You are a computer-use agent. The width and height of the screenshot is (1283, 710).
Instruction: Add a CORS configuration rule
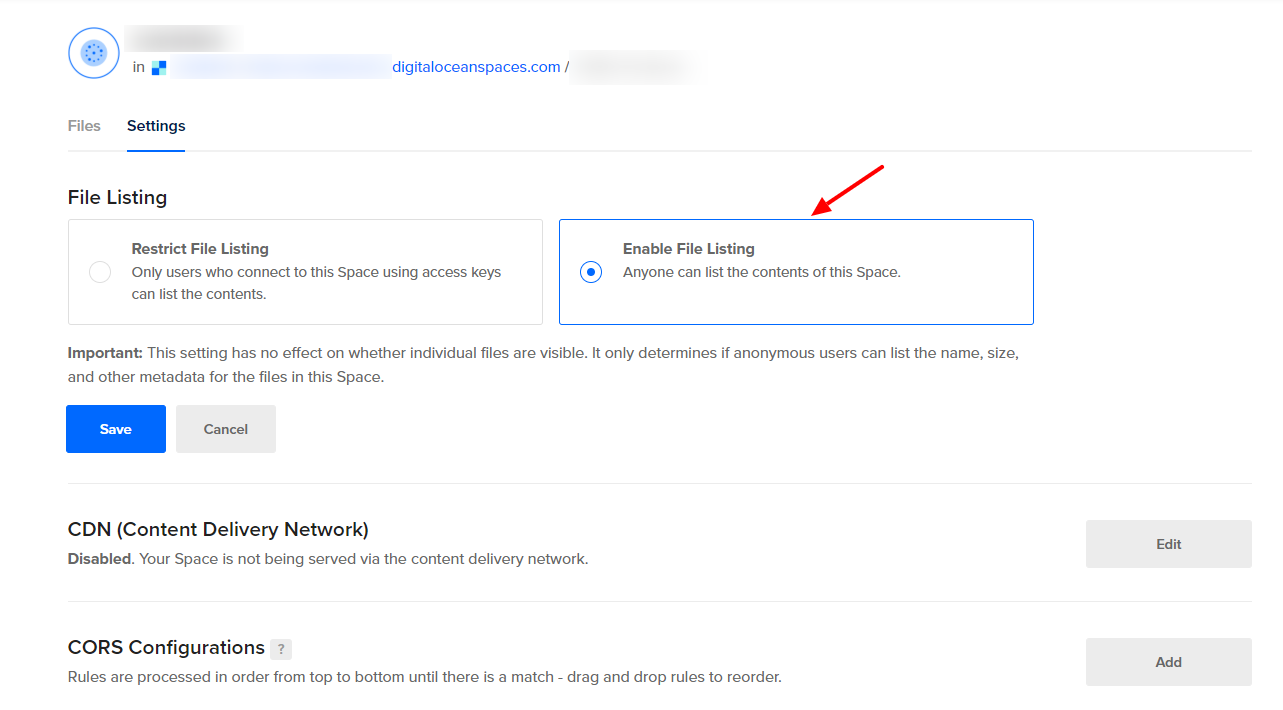point(1168,662)
